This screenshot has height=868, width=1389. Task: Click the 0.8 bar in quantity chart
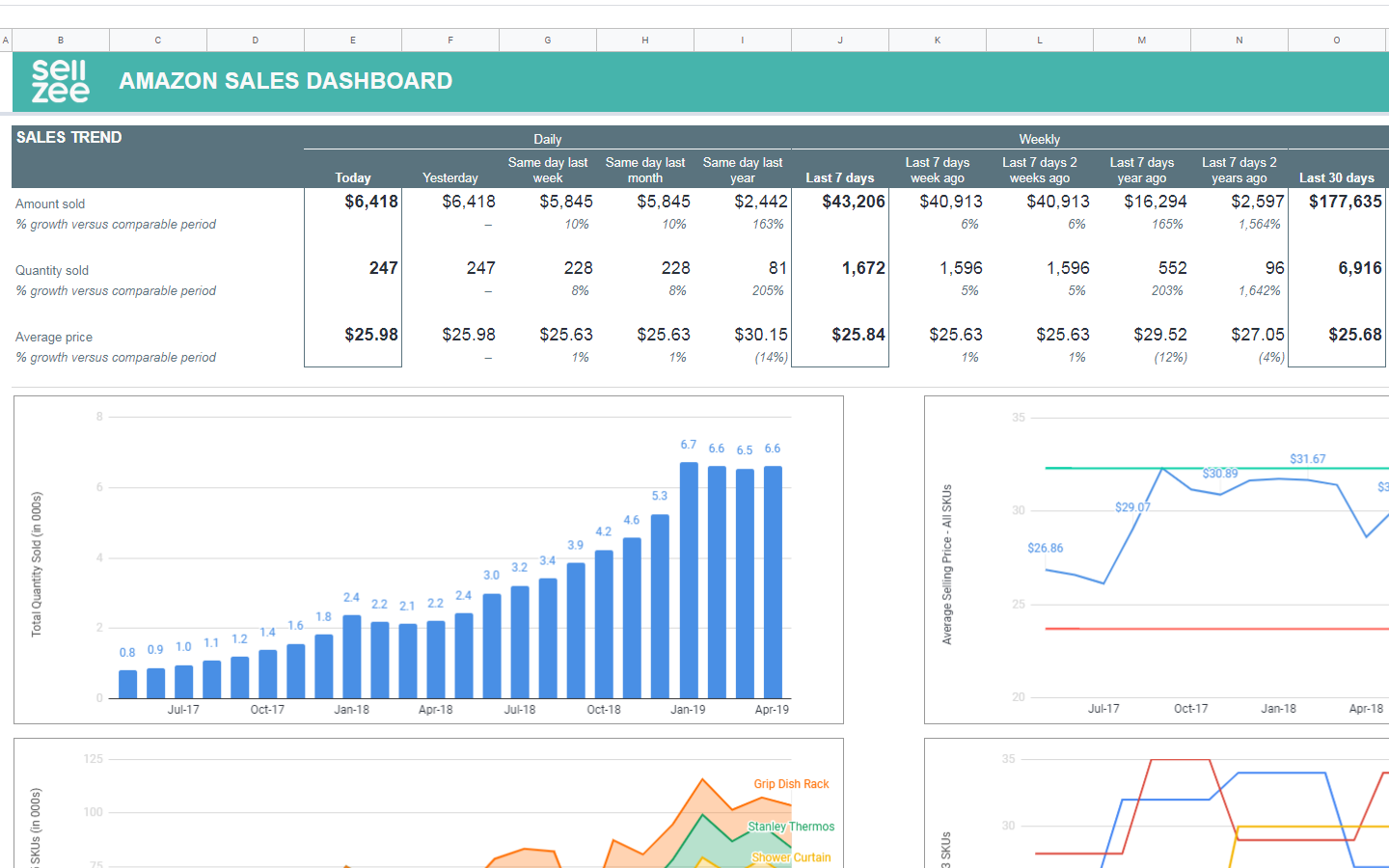[x=127, y=685]
